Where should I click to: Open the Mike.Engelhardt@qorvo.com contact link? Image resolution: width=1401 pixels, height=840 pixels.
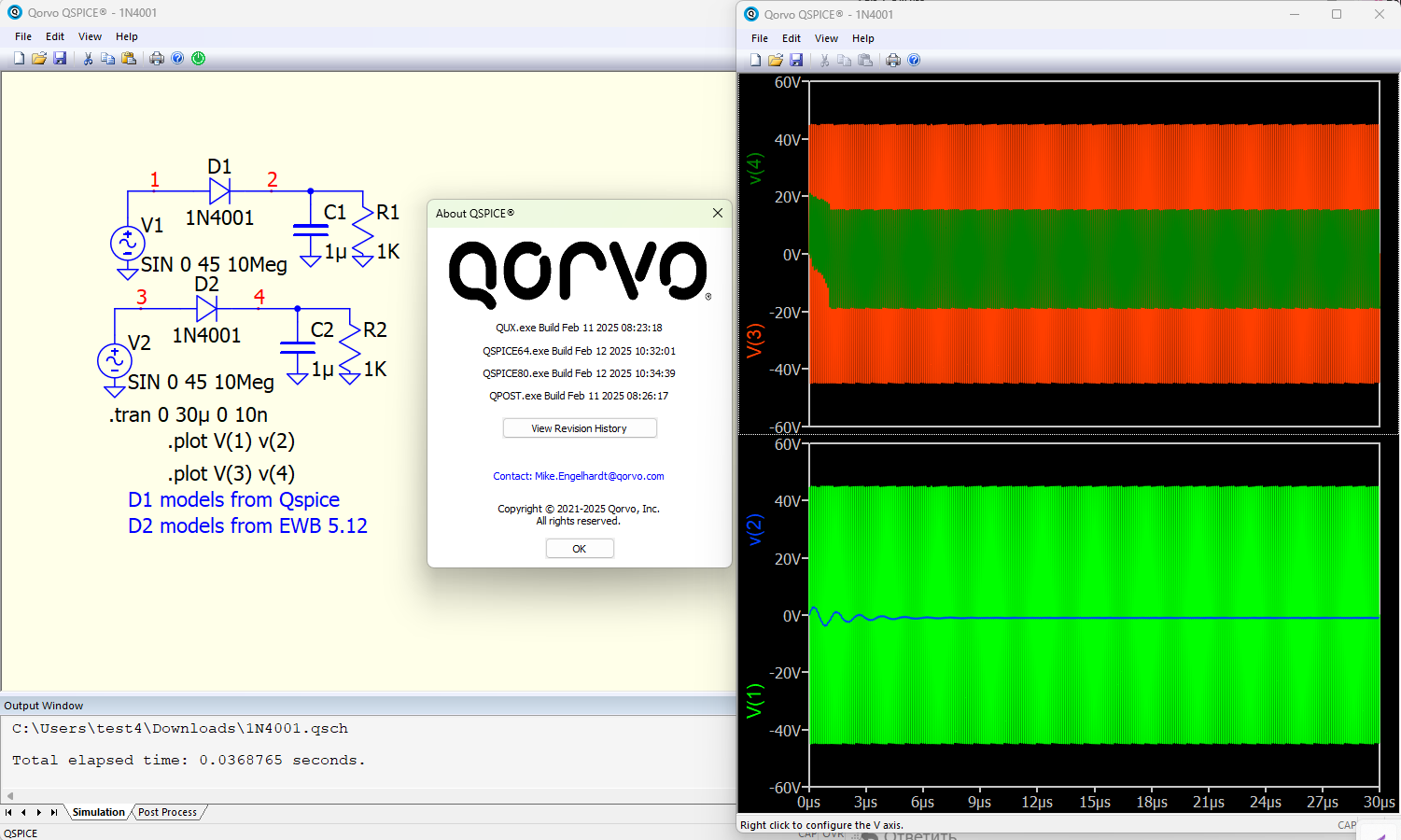[x=579, y=476]
